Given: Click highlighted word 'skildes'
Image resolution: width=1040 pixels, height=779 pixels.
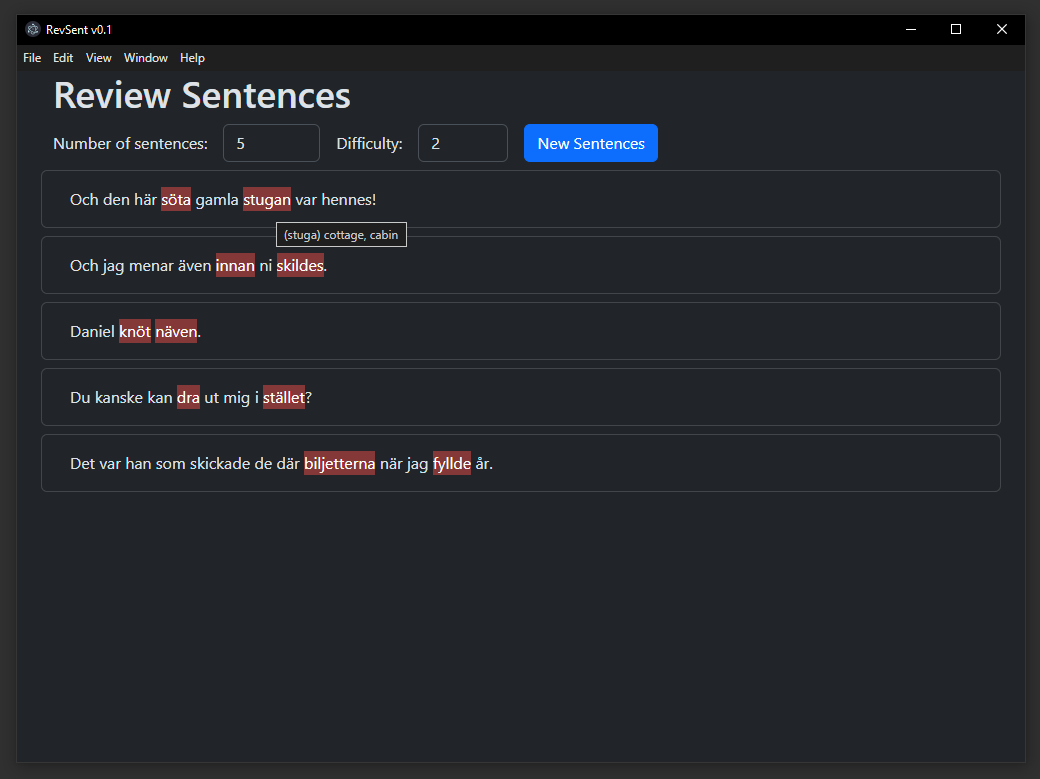Looking at the screenshot, I should click(300, 265).
